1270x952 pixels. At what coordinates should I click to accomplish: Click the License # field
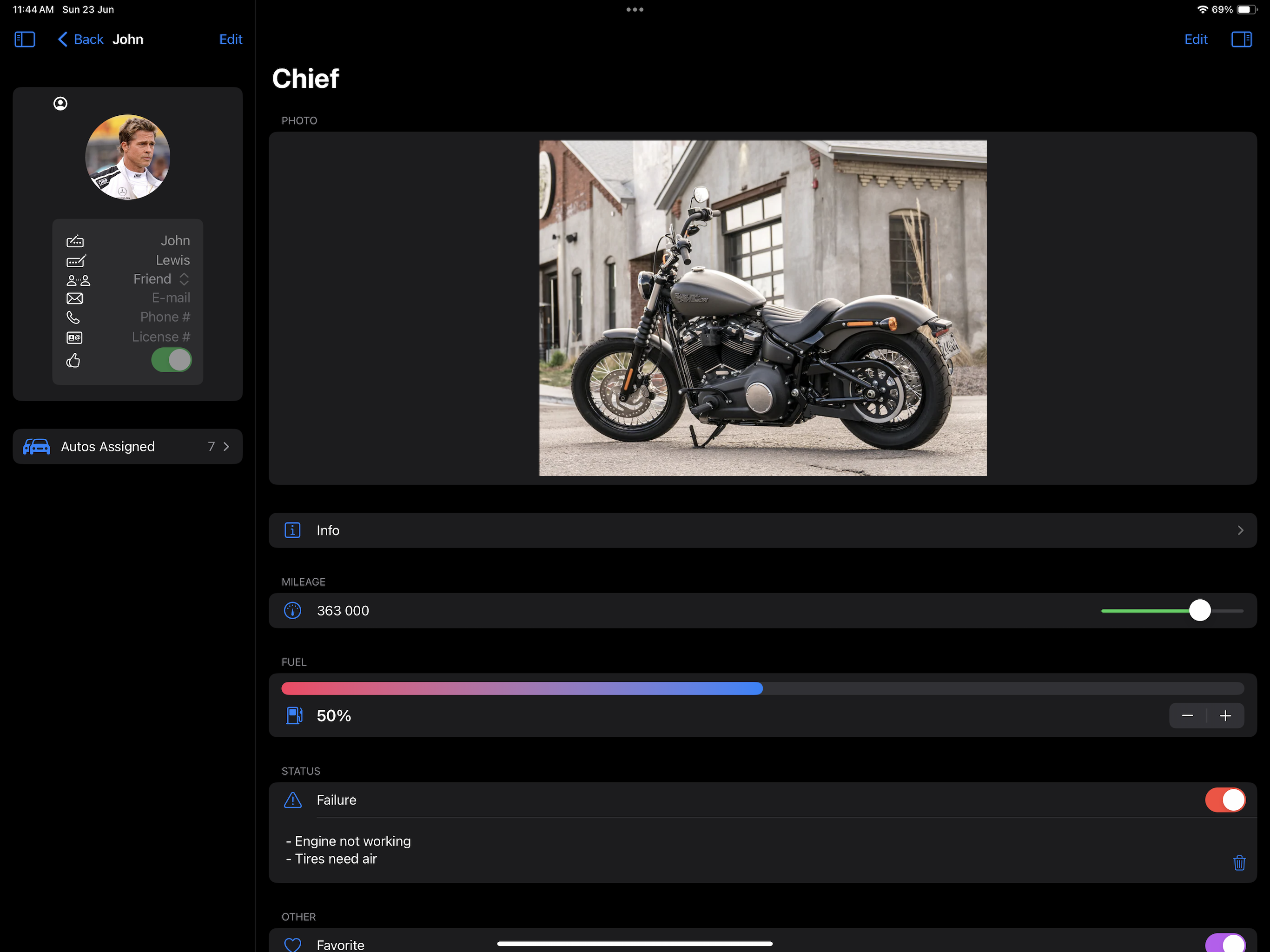click(161, 337)
